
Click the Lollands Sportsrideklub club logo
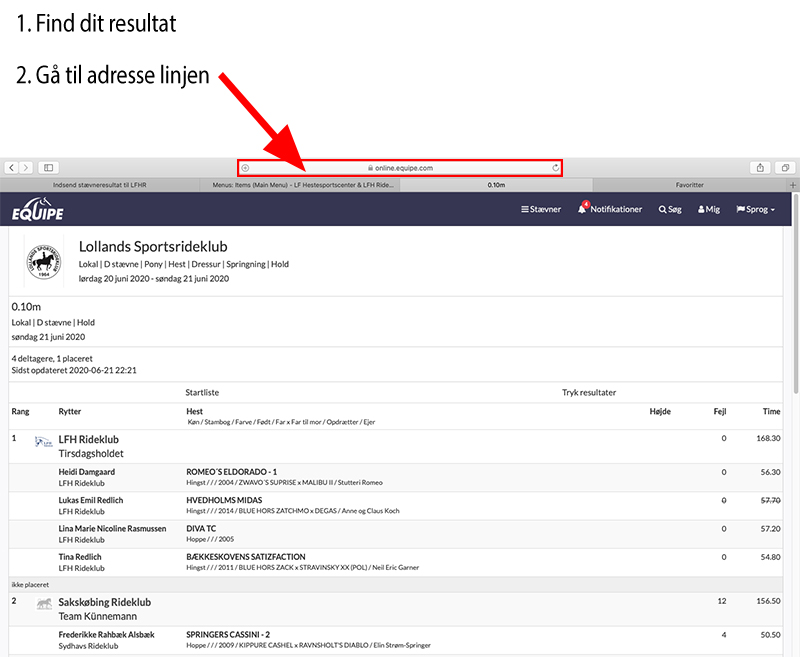pos(44,262)
